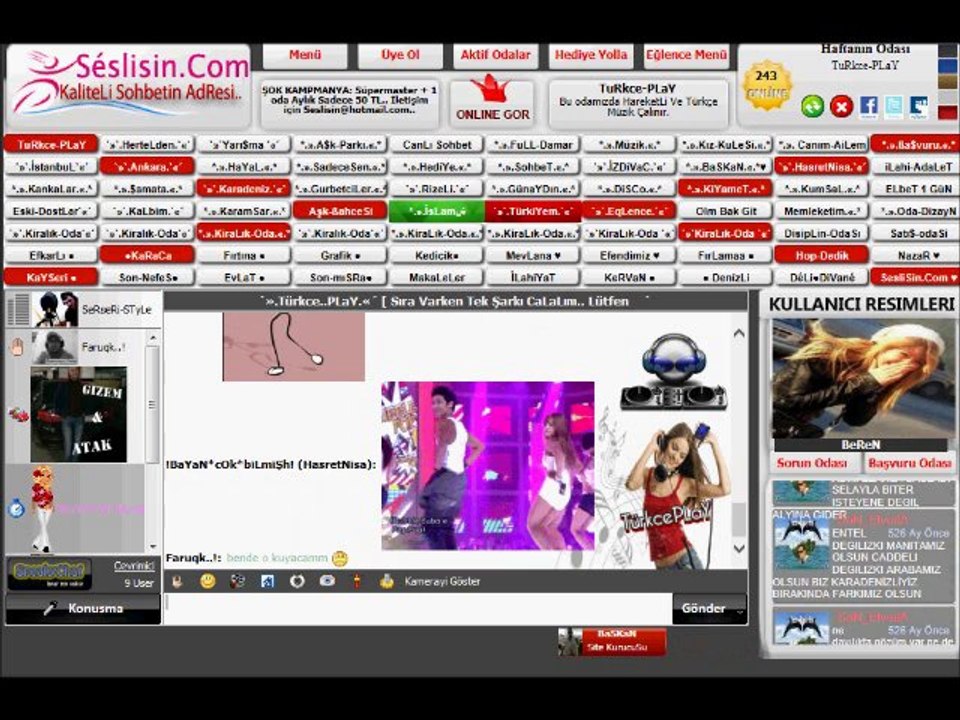The width and height of the screenshot is (960, 720).
Task: Join the Karadeniz room
Action: (244, 189)
